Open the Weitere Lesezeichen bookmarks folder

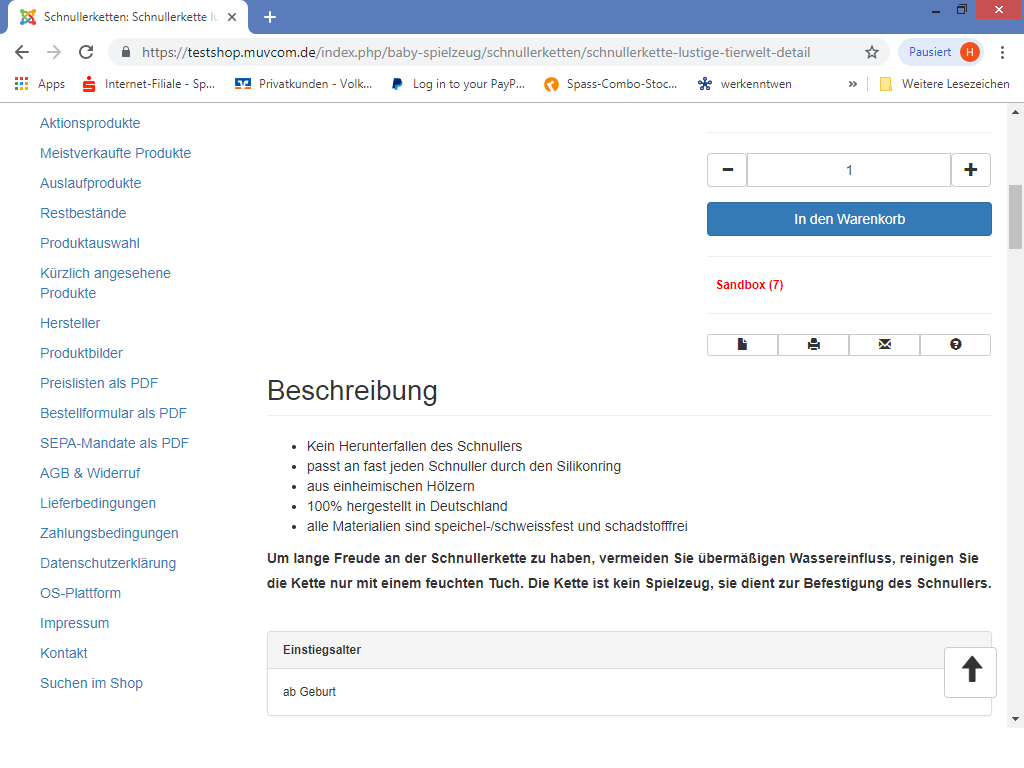tap(944, 84)
